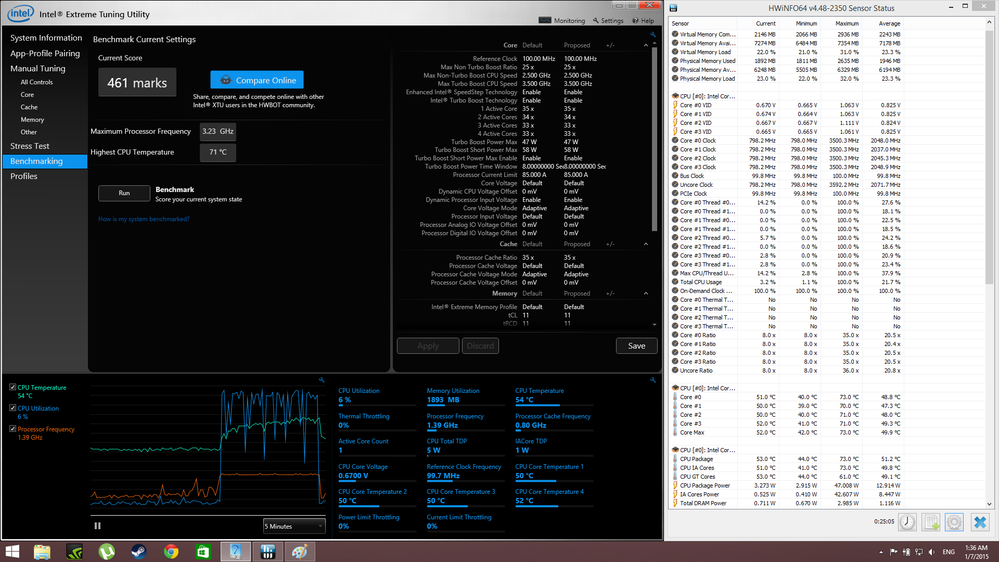999x562 pixels.
Task: Open NVIDIA app from the taskbar
Action: point(75,551)
